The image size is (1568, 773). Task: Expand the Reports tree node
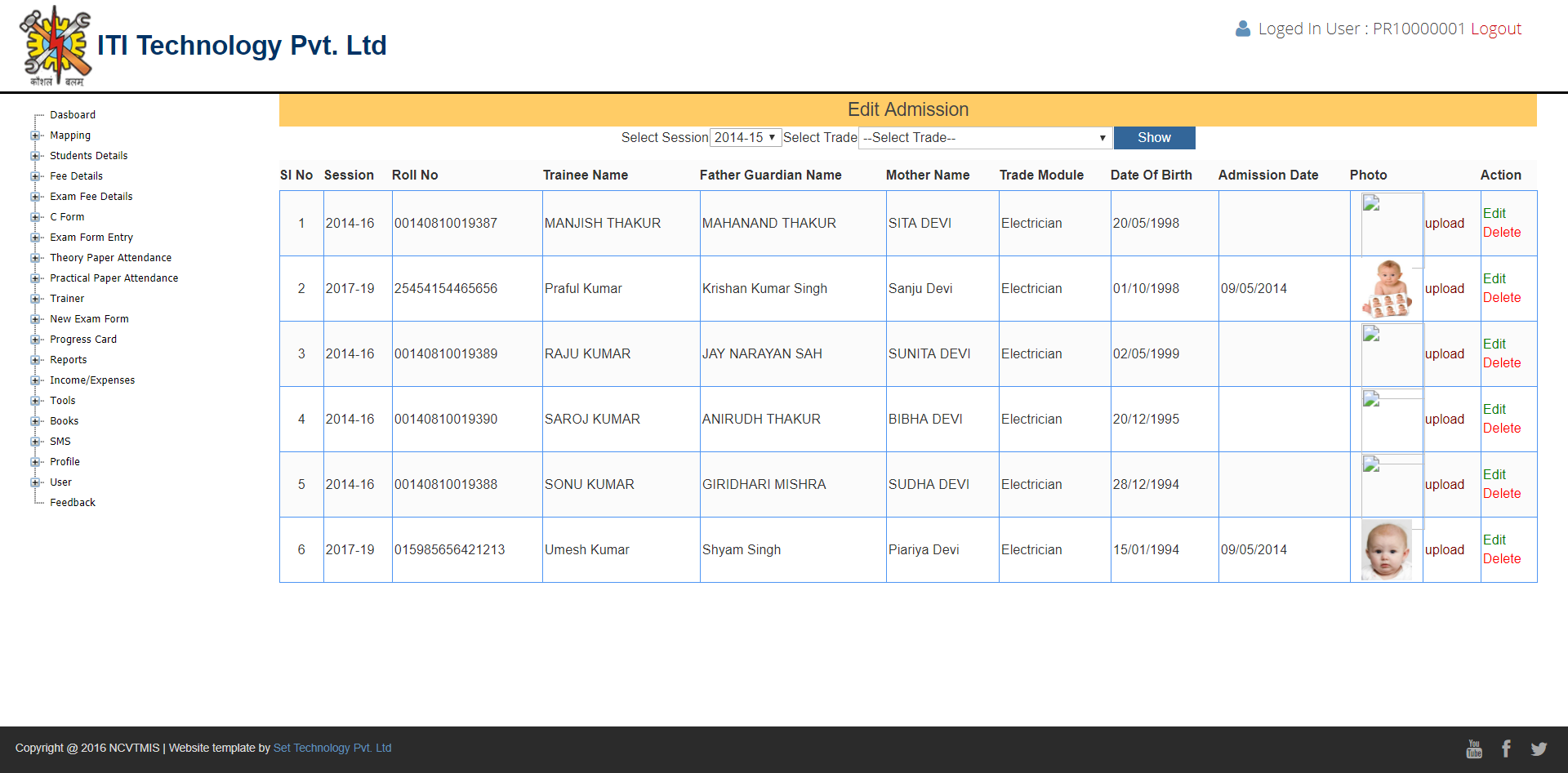pyautogui.click(x=35, y=360)
